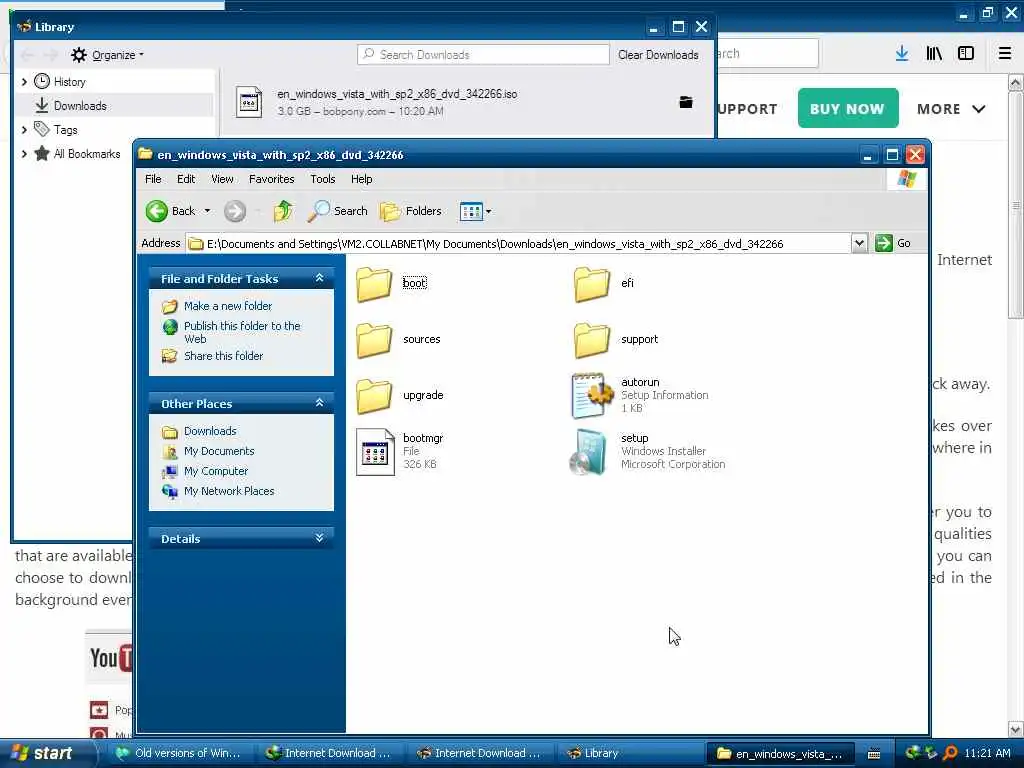
Task: Toggle Firefox sidebar icon
Action: (966, 54)
